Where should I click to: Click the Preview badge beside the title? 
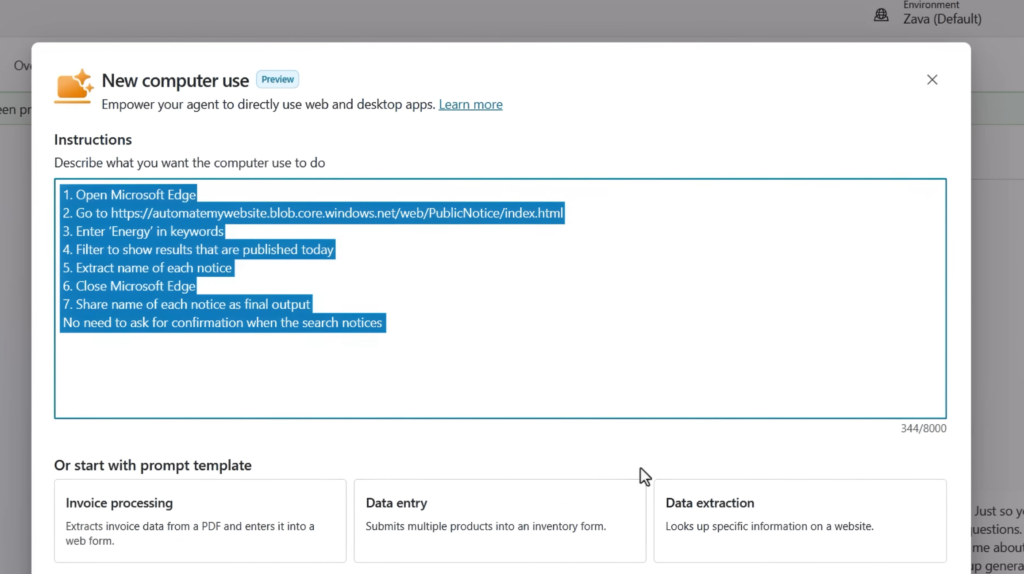pyautogui.click(x=277, y=80)
